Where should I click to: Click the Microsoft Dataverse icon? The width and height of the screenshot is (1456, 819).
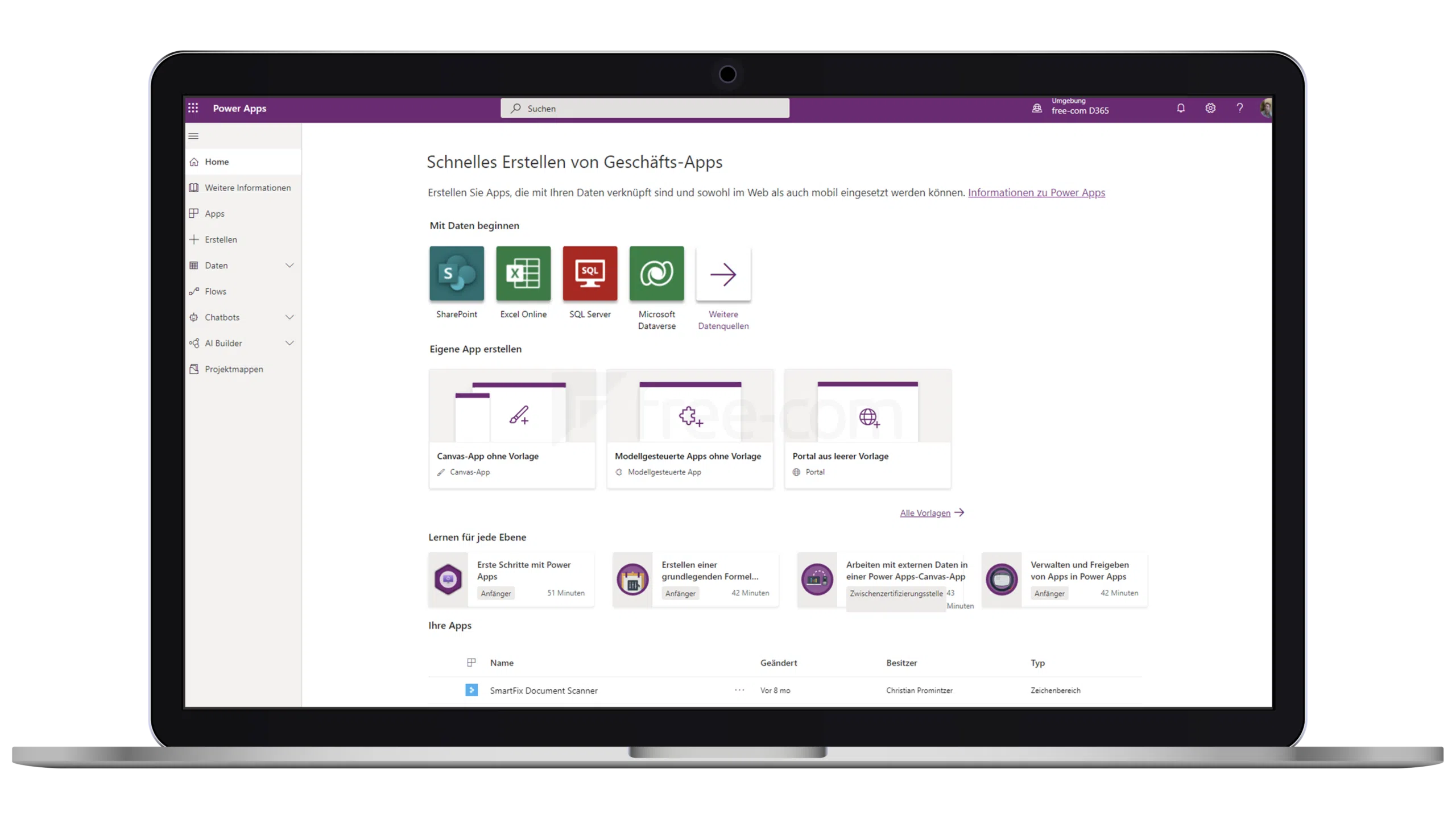tap(656, 273)
